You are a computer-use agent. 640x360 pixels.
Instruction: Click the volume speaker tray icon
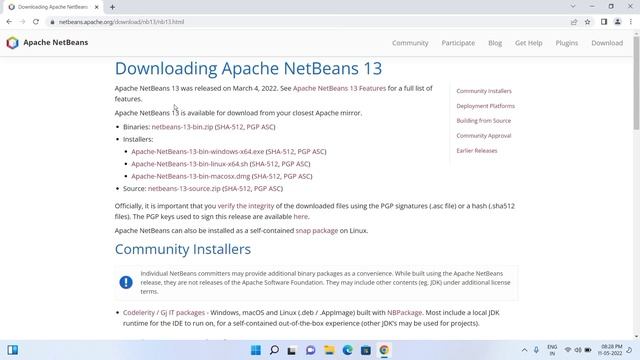click(578, 350)
